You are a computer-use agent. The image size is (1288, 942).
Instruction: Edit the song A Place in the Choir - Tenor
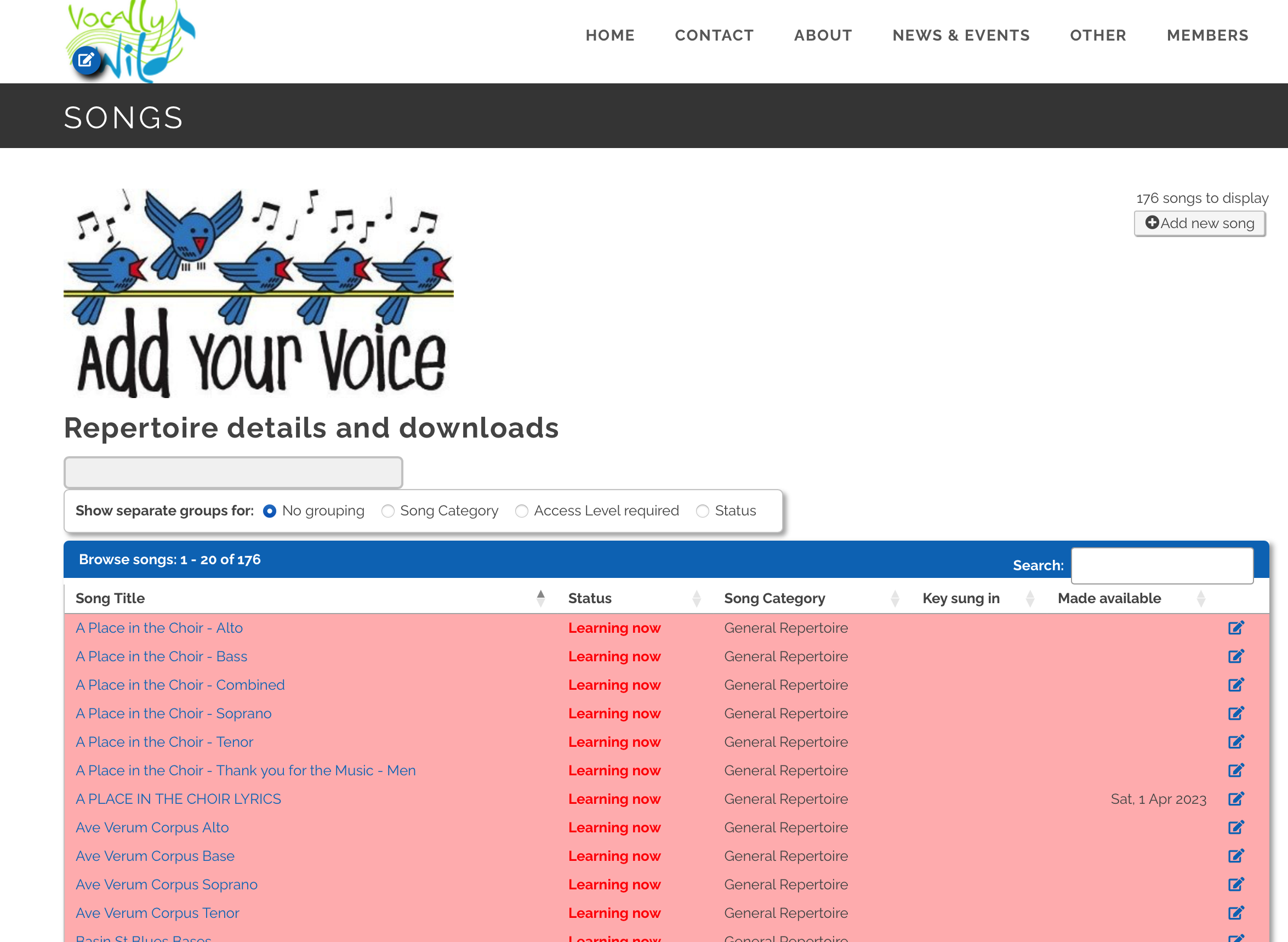tap(1235, 742)
